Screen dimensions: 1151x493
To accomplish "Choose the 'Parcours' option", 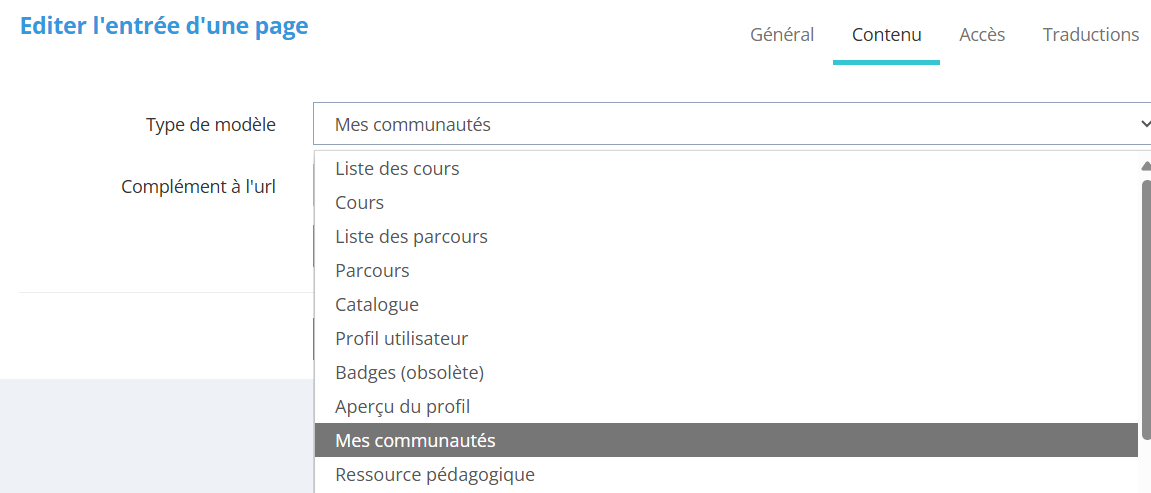I will [x=372, y=271].
